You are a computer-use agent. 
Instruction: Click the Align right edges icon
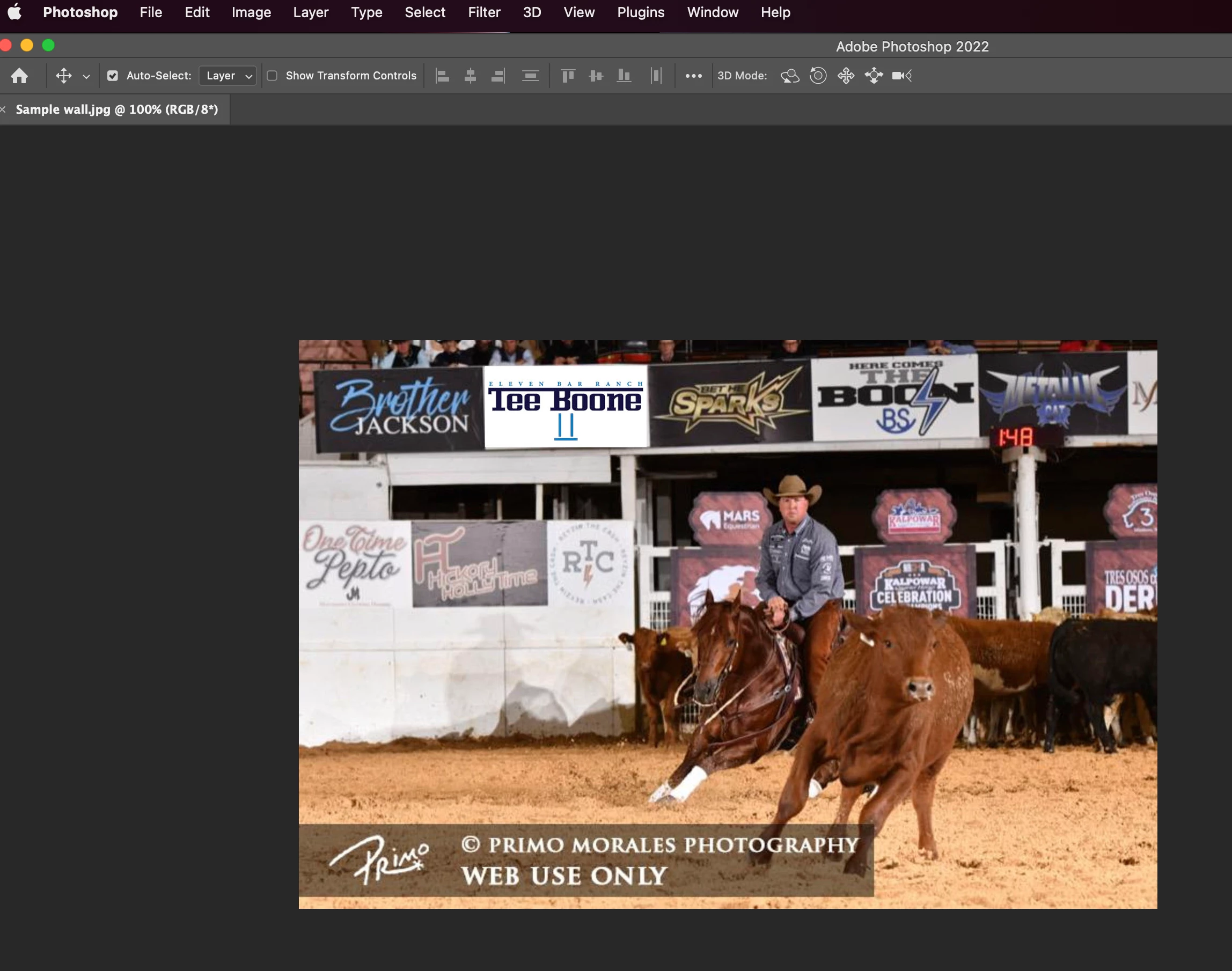click(498, 76)
